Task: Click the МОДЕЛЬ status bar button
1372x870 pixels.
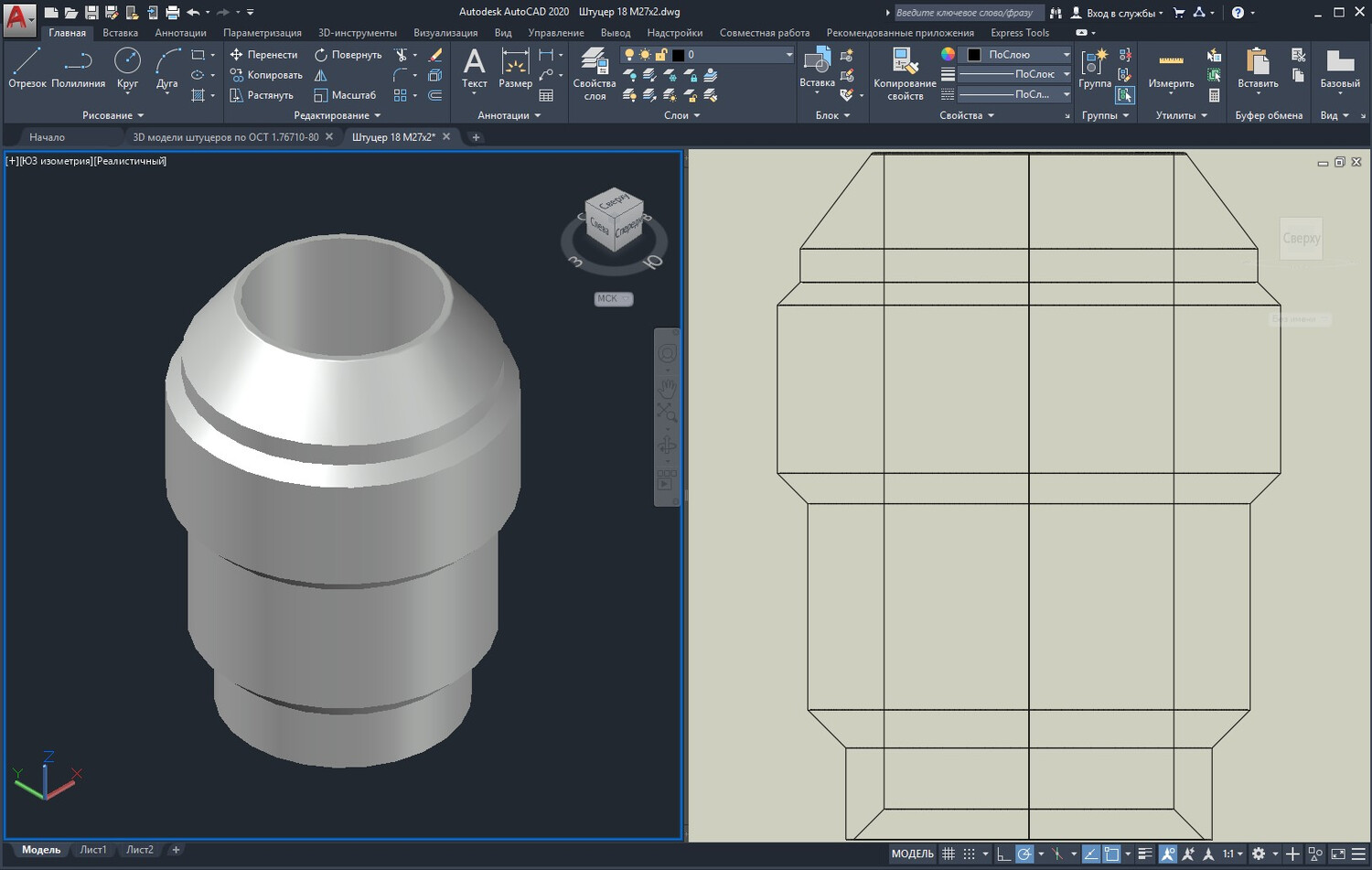Action: 912,854
